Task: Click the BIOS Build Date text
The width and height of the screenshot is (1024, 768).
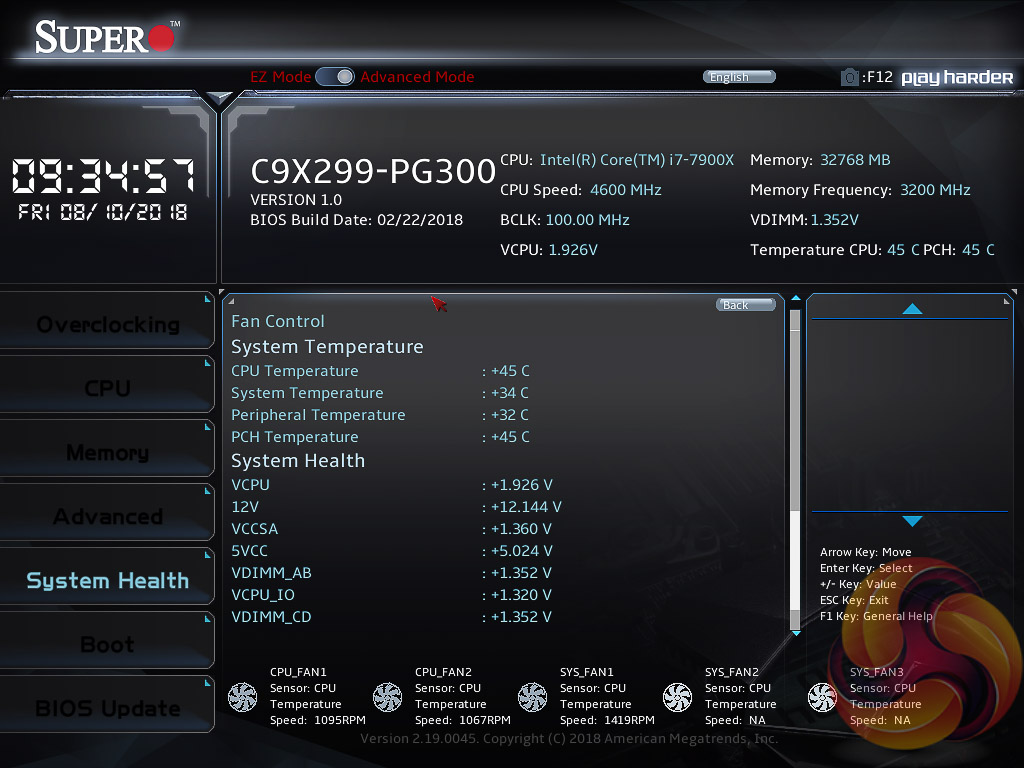Action: click(357, 220)
